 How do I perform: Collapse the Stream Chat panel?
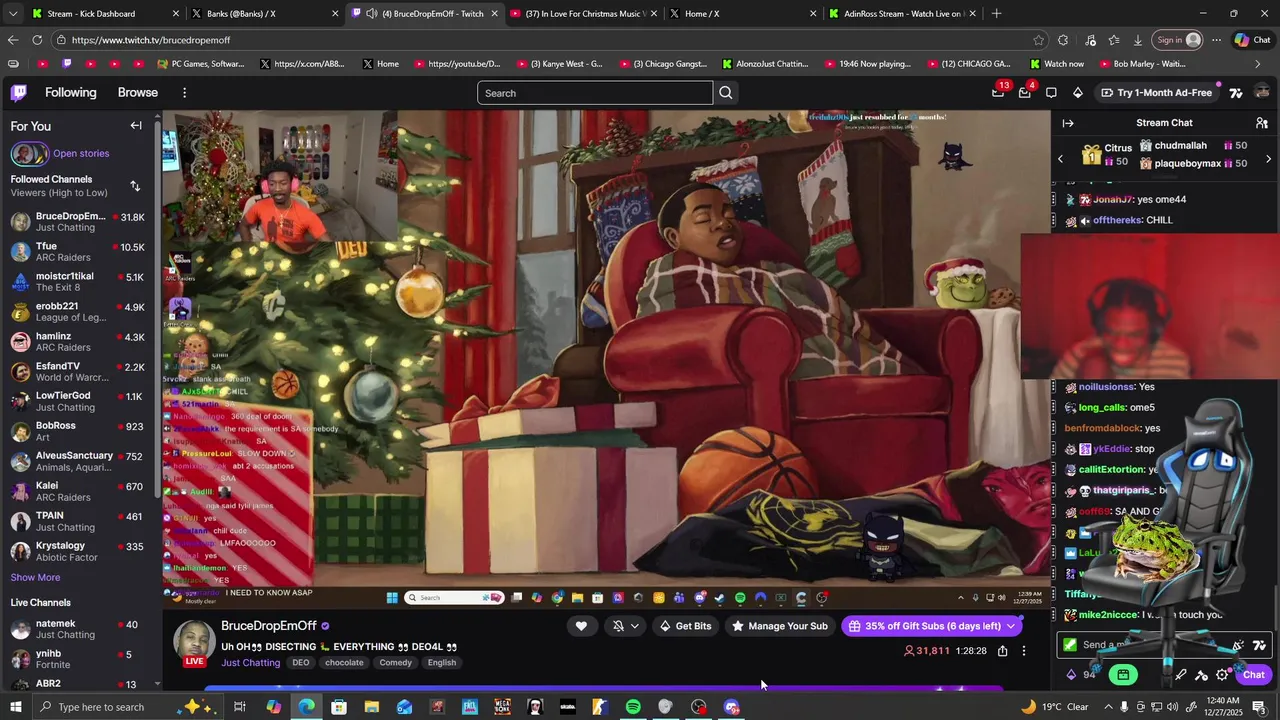[1068, 123]
